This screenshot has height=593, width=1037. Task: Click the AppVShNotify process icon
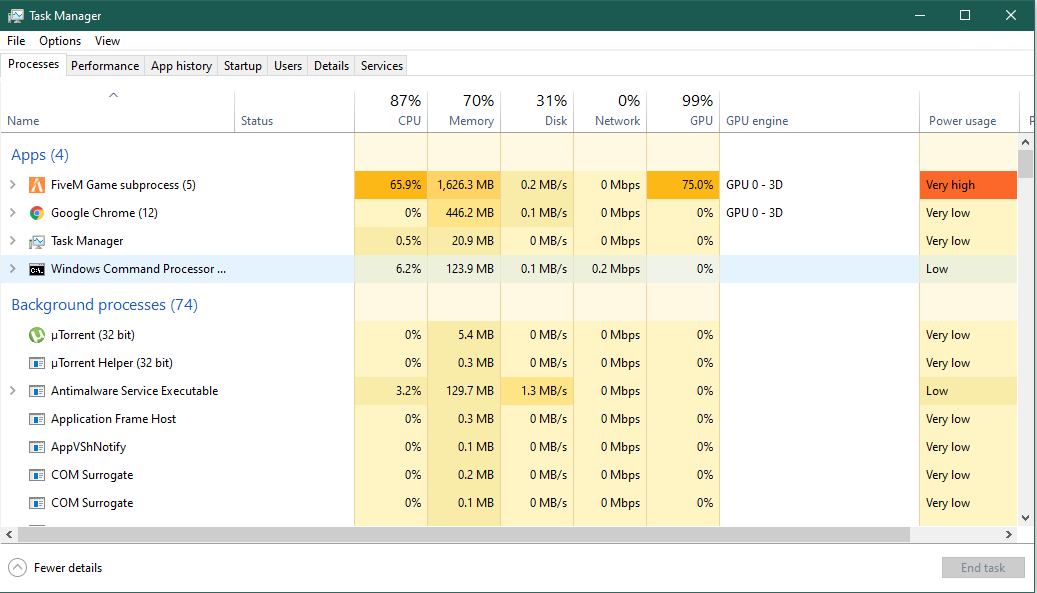click(37, 447)
